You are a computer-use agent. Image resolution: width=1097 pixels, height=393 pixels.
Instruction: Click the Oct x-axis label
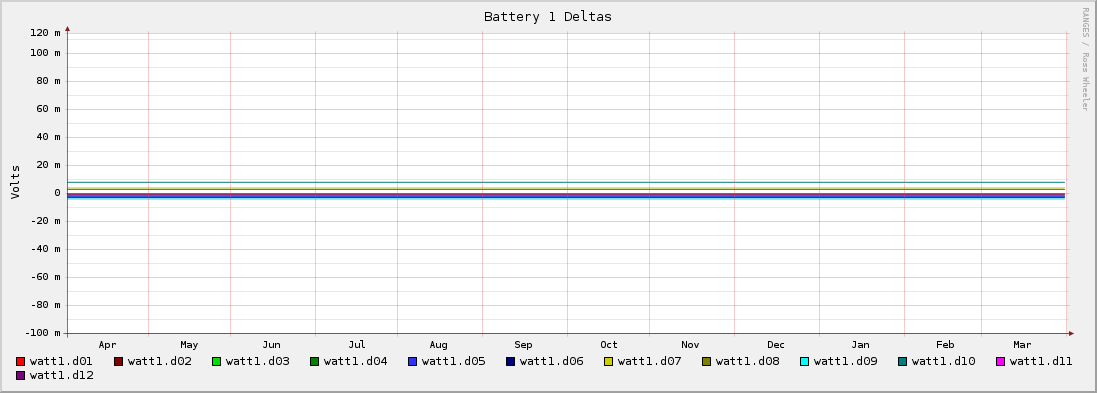(x=609, y=345)
